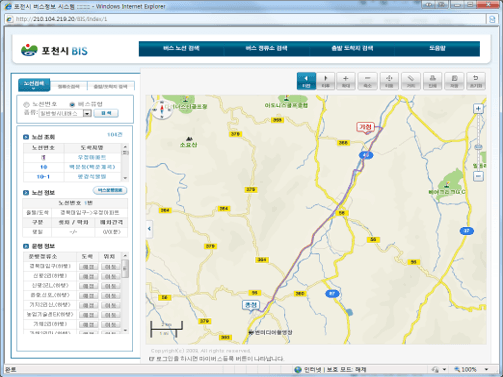Switch to the 정류소검색 tab

point(69,86)
